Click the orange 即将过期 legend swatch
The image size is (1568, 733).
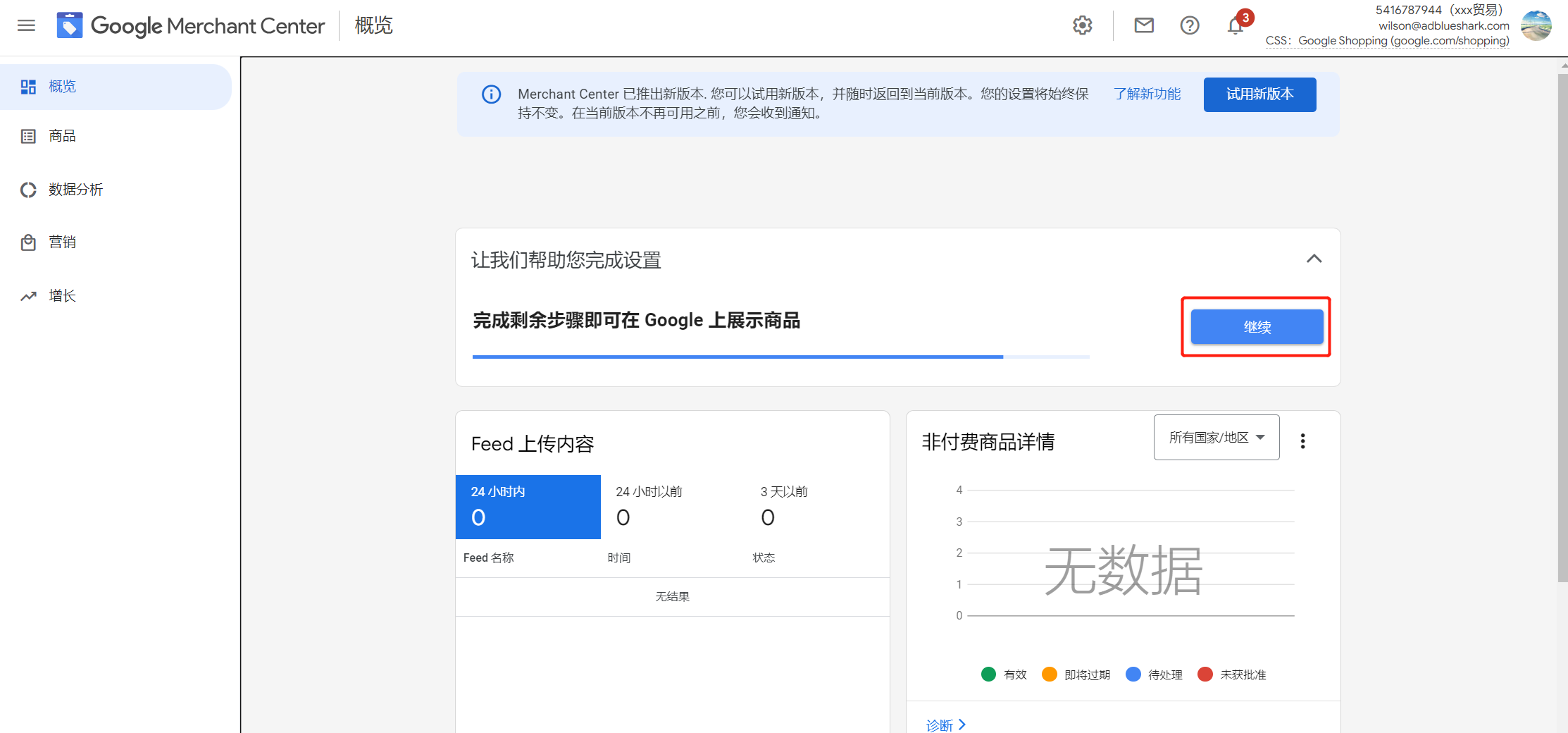coord(1050,675)
